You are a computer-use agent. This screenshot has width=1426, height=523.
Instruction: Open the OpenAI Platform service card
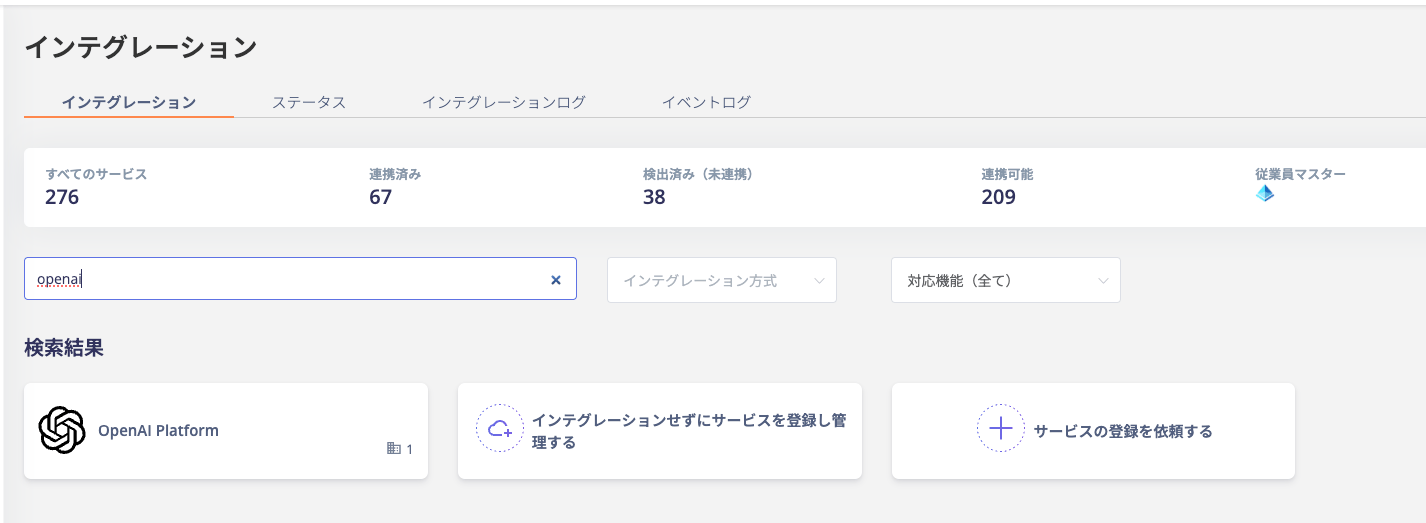[226, 431]
